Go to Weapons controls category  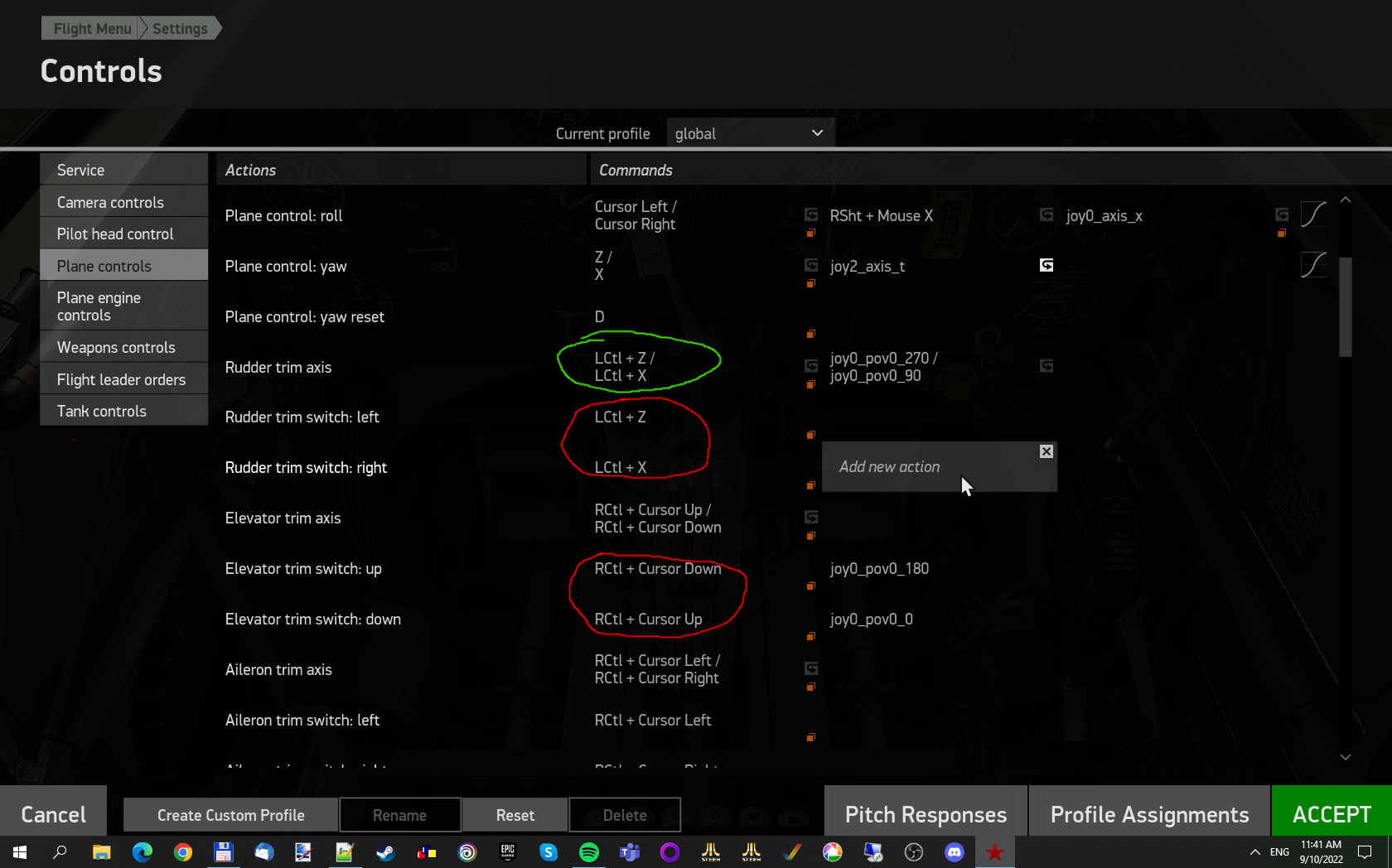123,347
